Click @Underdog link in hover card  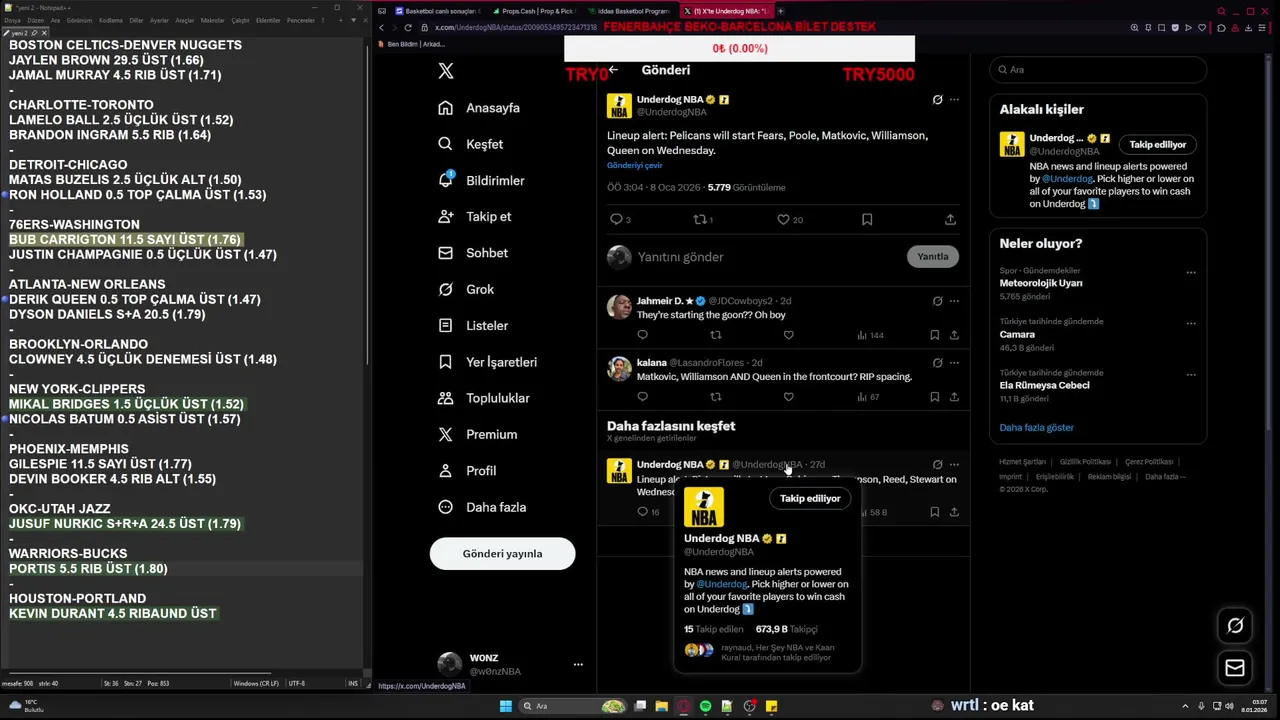point(722,584)
